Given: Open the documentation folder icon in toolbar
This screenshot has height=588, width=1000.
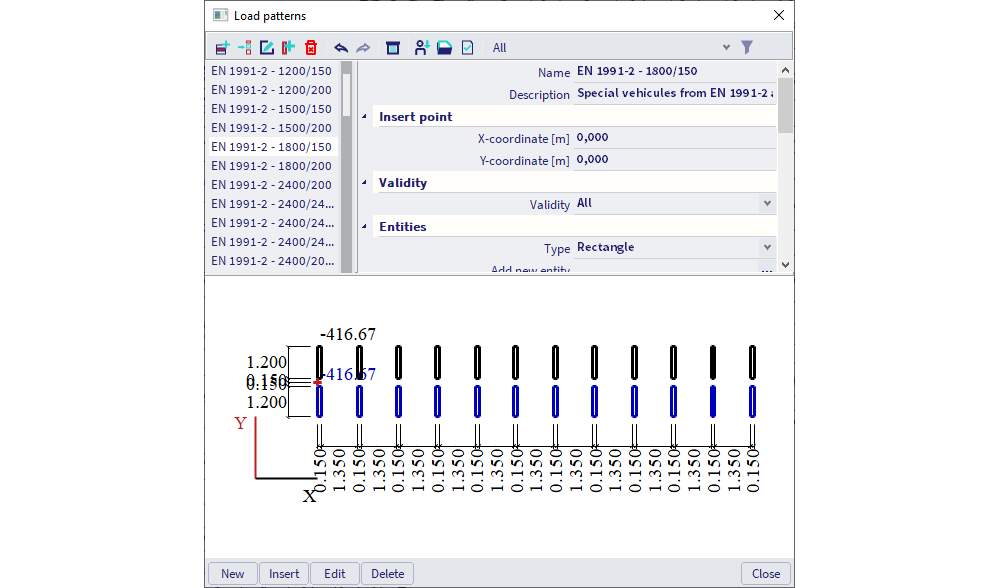Looking at the screenshot, I should 445,47.
